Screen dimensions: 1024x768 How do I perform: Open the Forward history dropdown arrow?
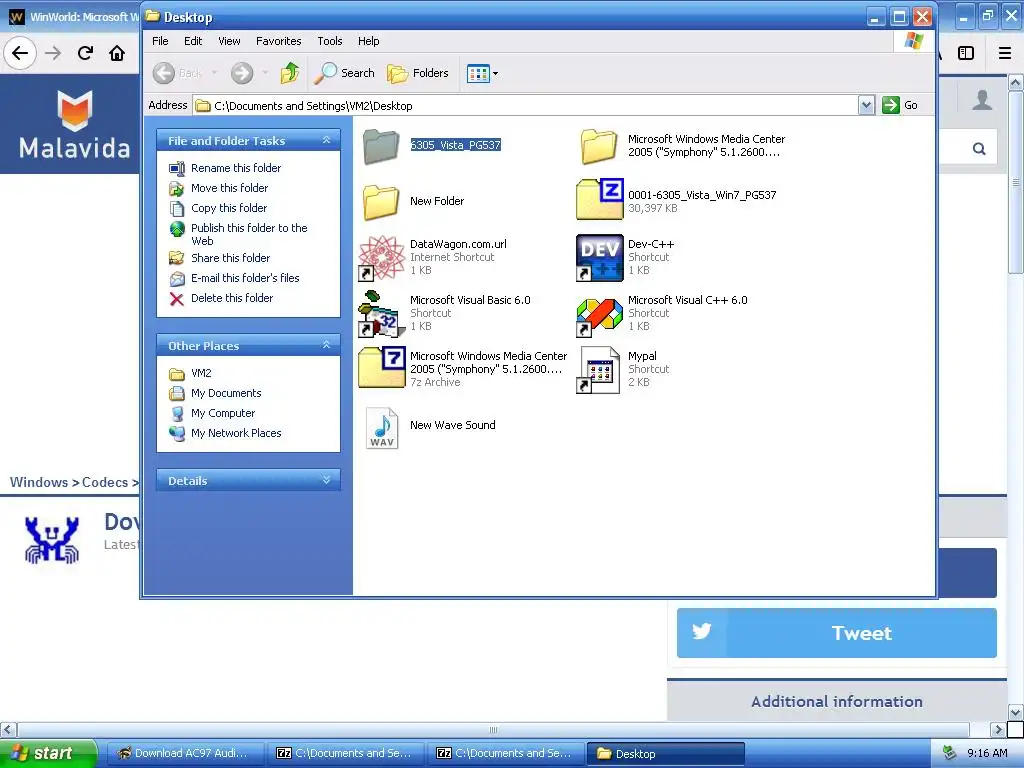265,73
